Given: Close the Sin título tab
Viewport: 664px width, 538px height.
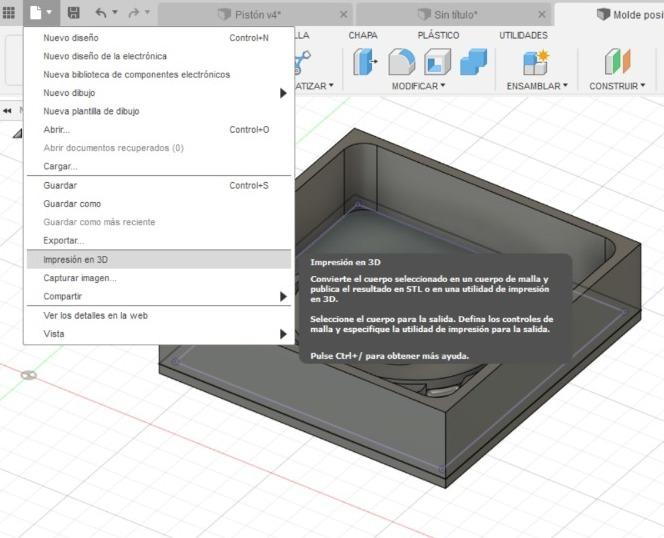Looking at the screenshot, I should pos(542,14).
